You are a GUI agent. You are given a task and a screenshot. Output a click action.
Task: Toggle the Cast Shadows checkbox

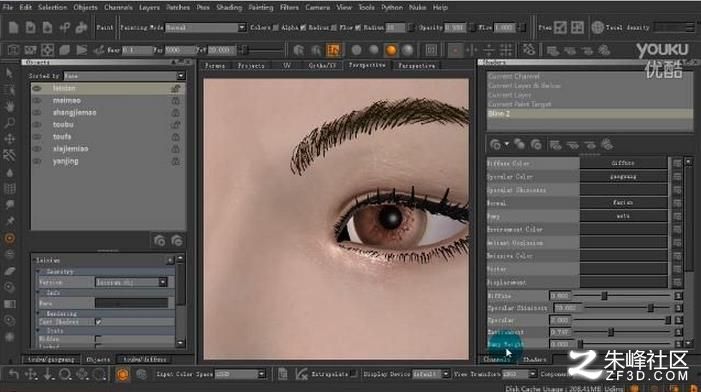98,322
